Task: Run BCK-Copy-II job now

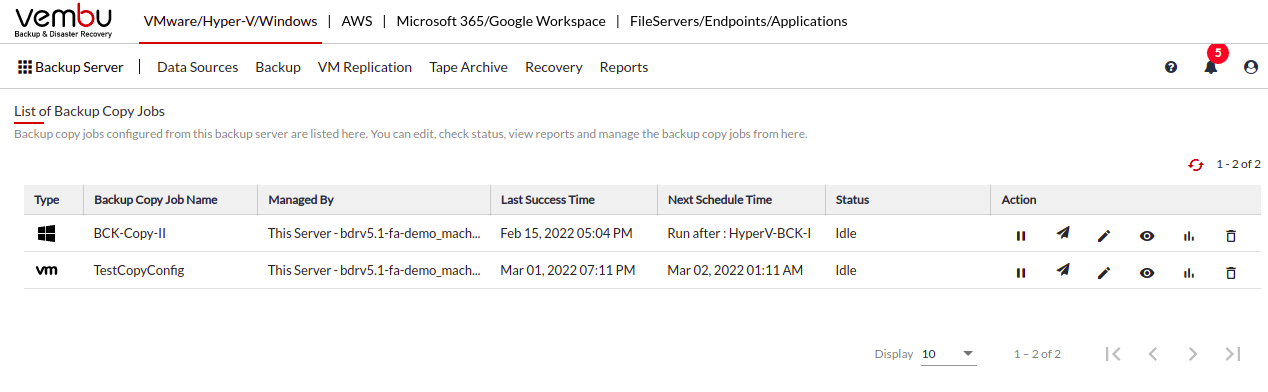Action: (1063, 234)
